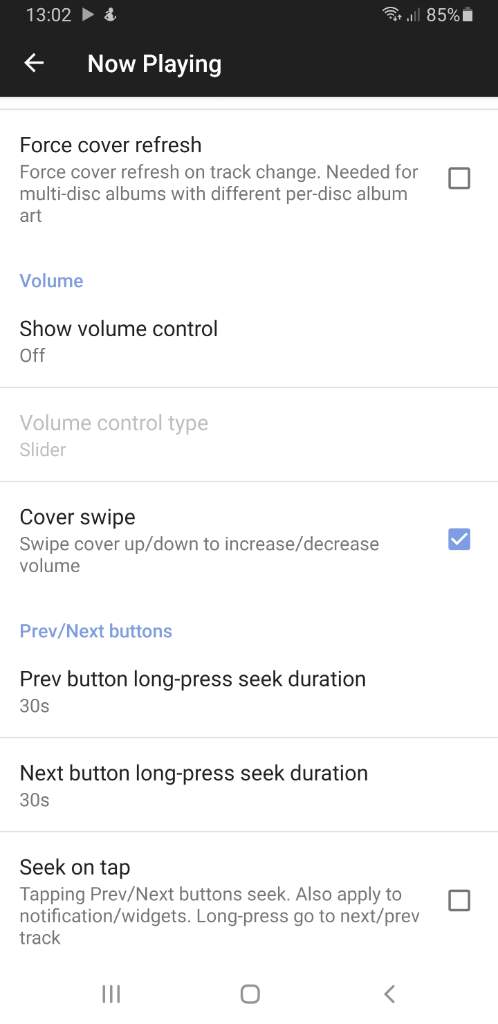Tap the back arrow in header

[33, 63]
